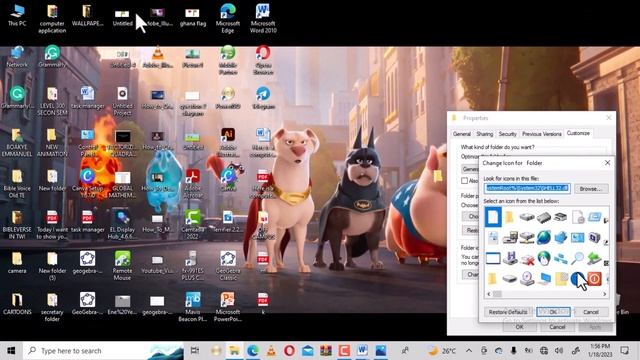640x360 pixels.
Task: Switch to the Sharing tab in Properties
Action: (484, 134)
